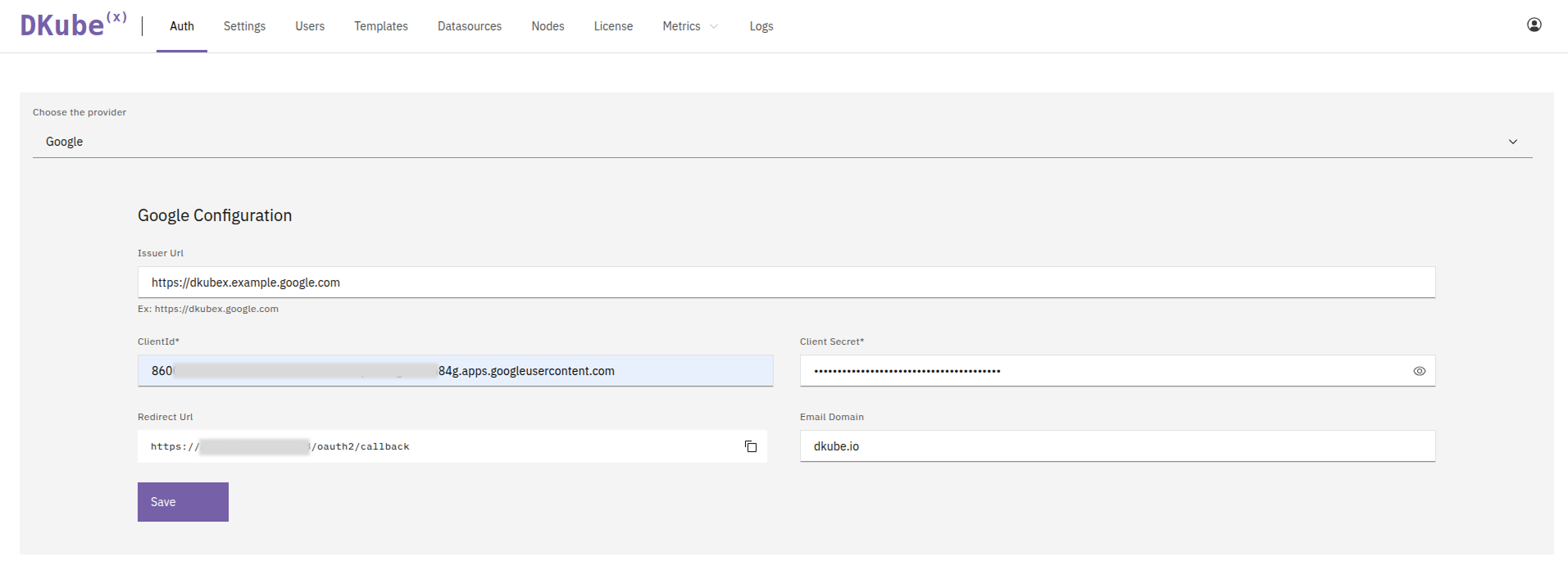Copy the Redirect Url to clipboard
Image resolution: width=1568 pixels, height=570 pixels.
click(750, 446)
